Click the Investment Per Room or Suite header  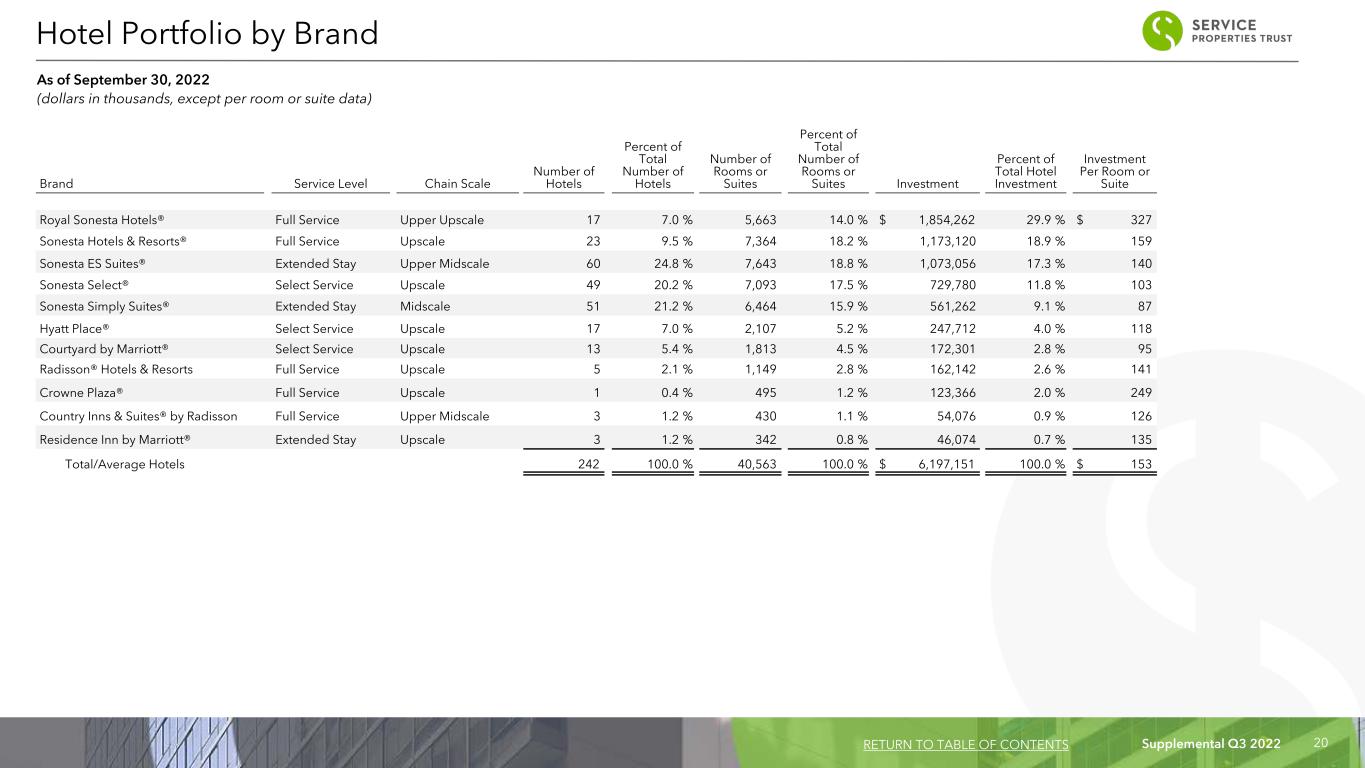(x=1114, y=171)
